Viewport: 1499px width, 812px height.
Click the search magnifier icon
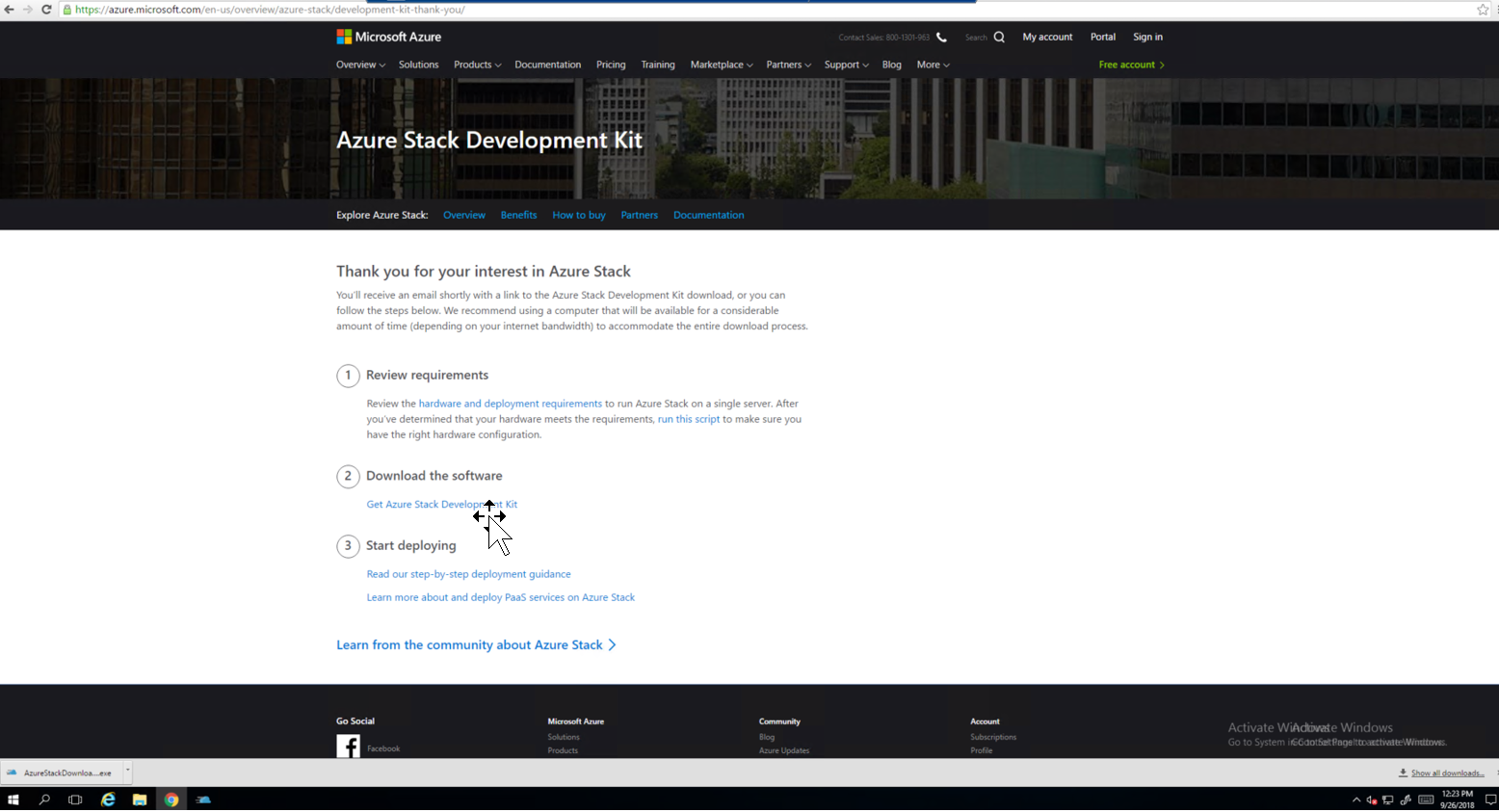(x=999, y=37)
